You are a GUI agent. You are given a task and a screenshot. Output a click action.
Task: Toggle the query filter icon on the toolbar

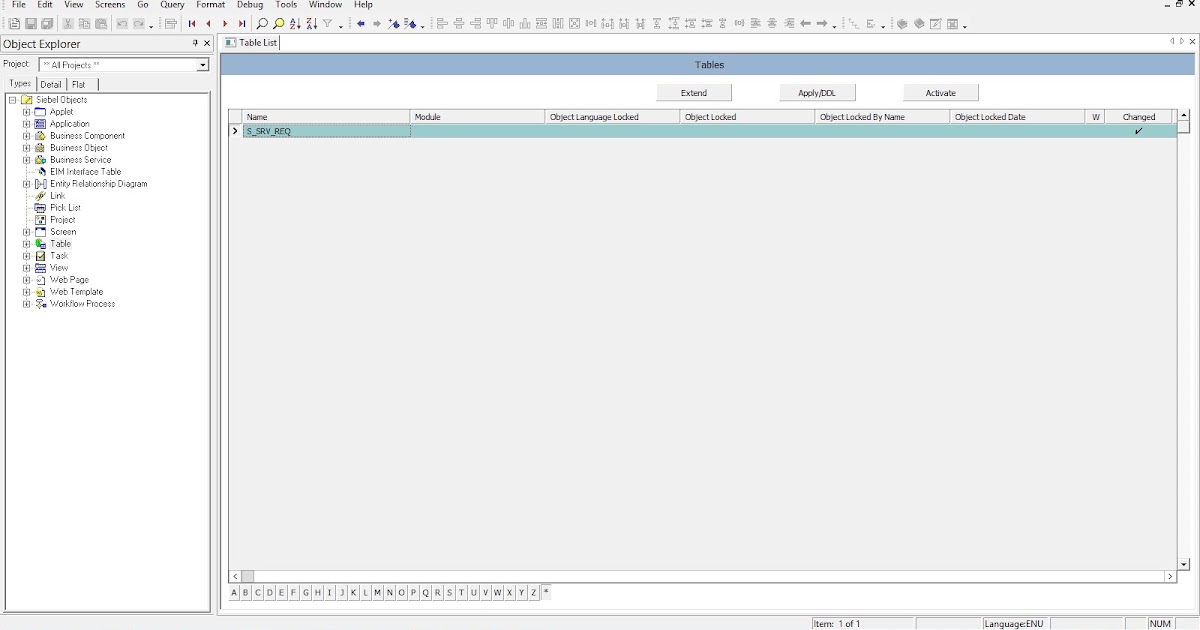[x=328, y=23]
